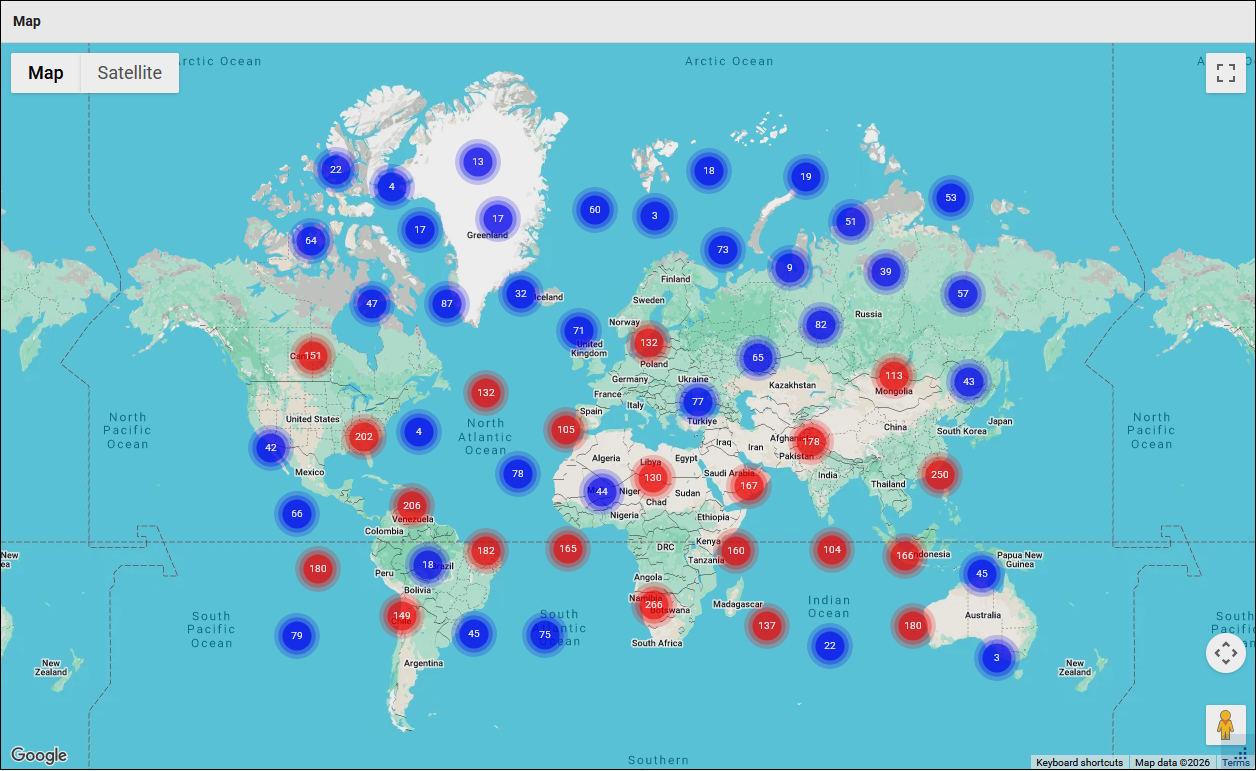The height and width of the screenshot is (771, 1256).
Task: Open the red cluster marker 250
Action: pyautogui.click(x=939, y=475)
